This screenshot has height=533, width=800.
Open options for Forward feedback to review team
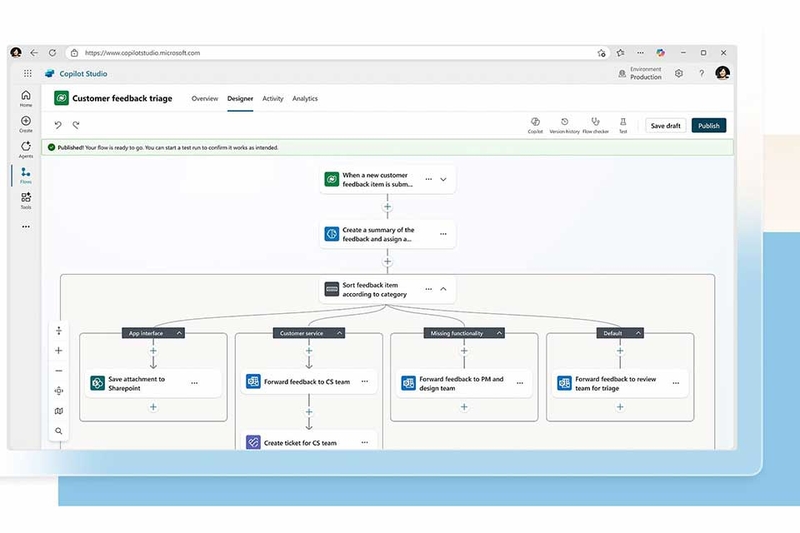676,383
